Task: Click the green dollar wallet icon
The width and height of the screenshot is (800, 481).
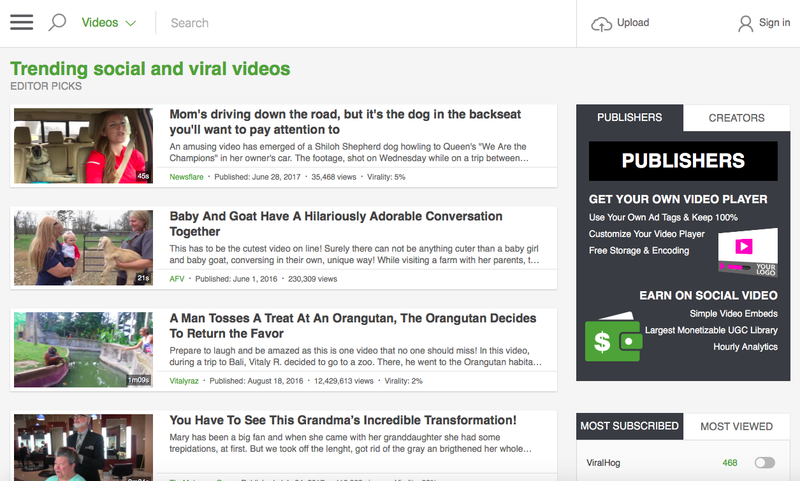Action: (x=613, y=338)
